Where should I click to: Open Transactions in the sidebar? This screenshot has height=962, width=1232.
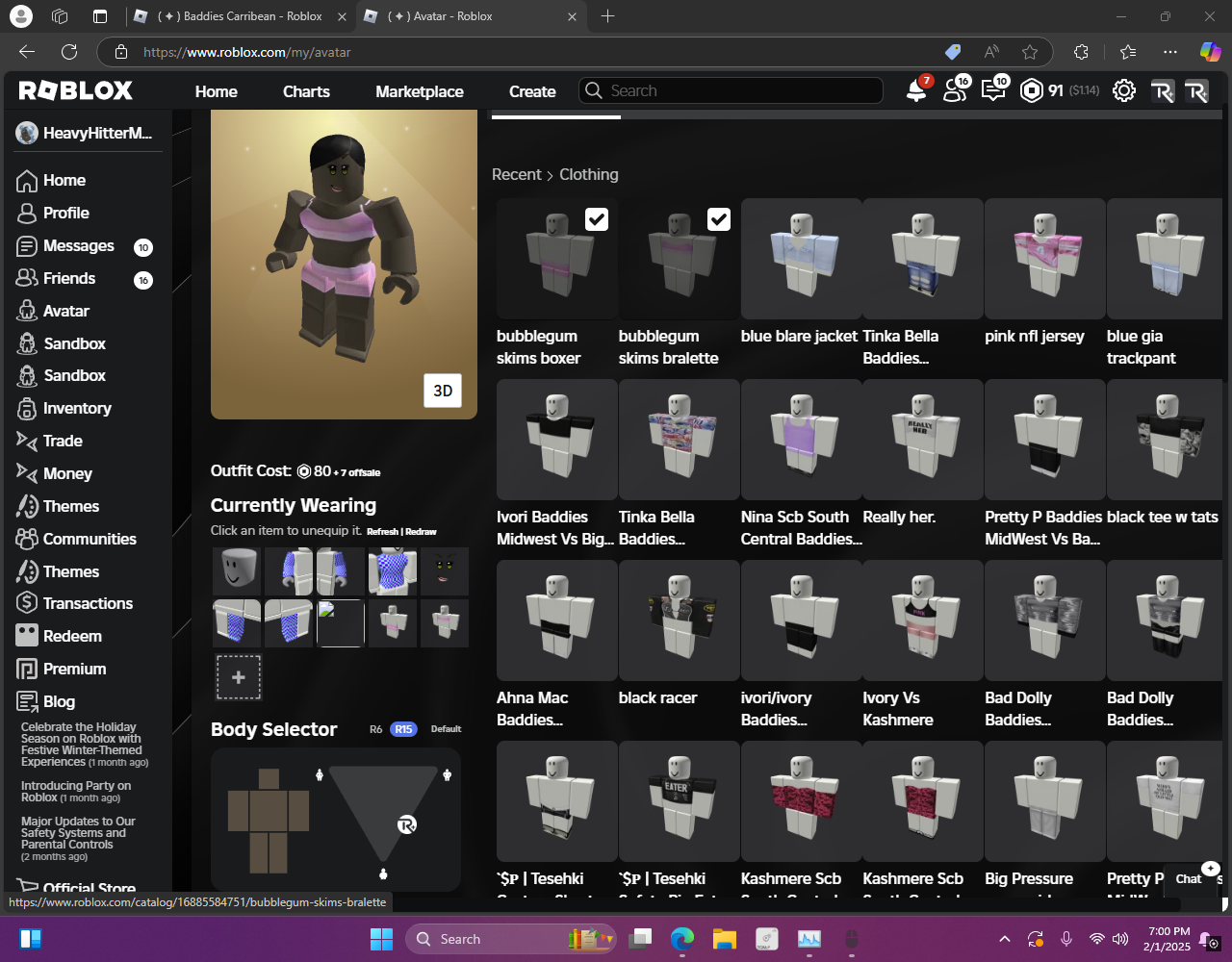click(88, 603)
